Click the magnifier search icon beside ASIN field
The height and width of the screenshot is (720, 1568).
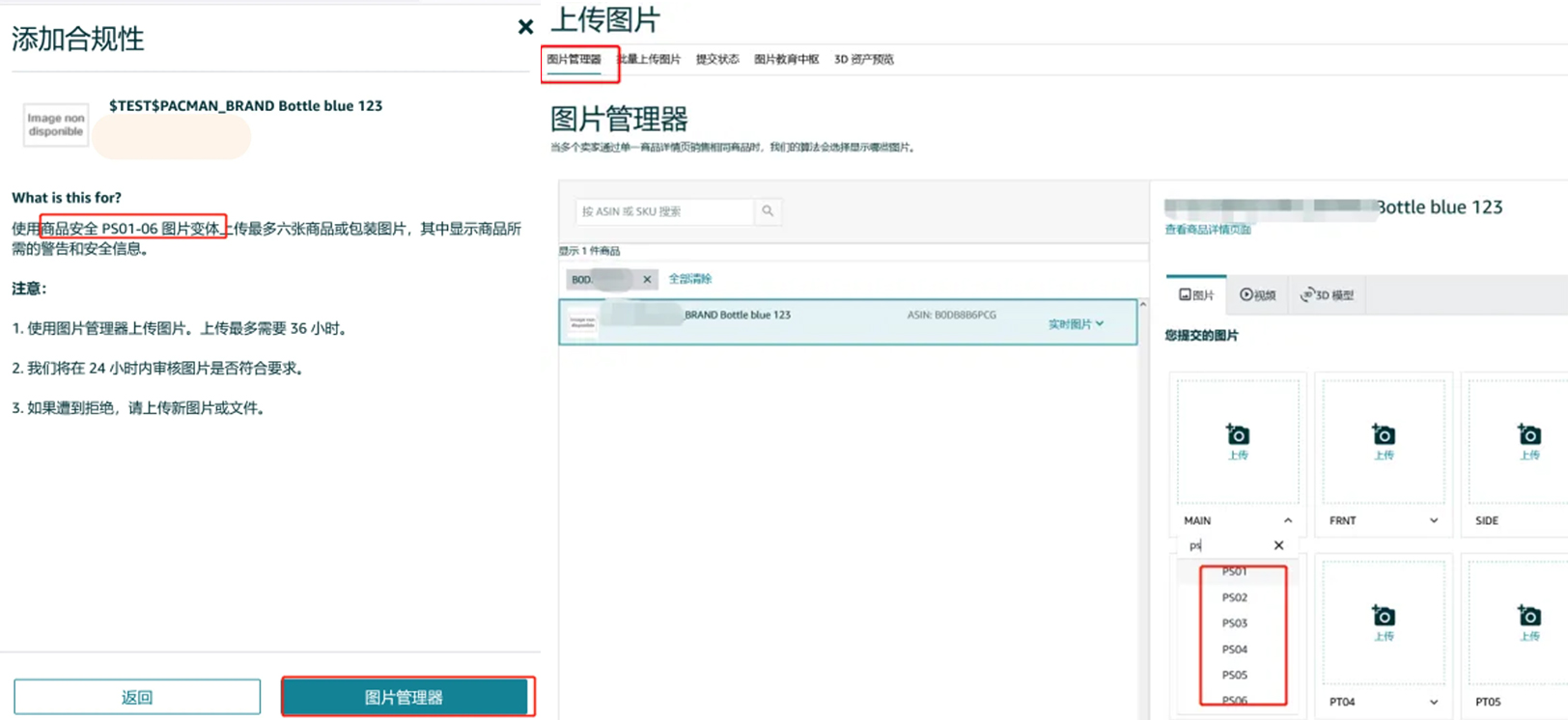(x=768, y=211)
